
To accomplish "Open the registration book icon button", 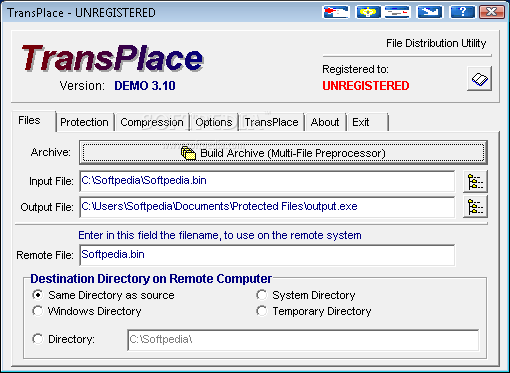I will point(480,79).
